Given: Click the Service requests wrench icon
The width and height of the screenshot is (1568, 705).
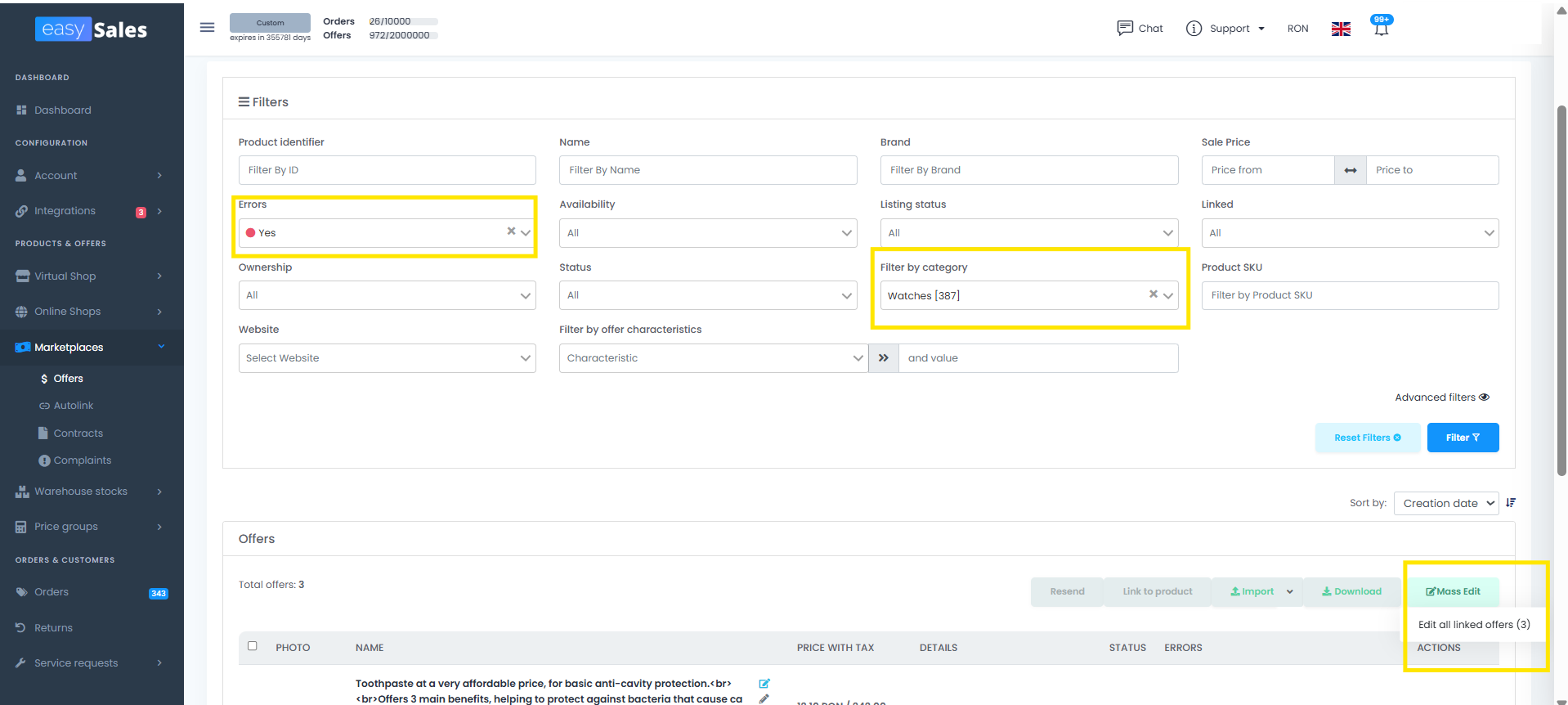Looking at the screenshot, I should click(x=21, y=663).
